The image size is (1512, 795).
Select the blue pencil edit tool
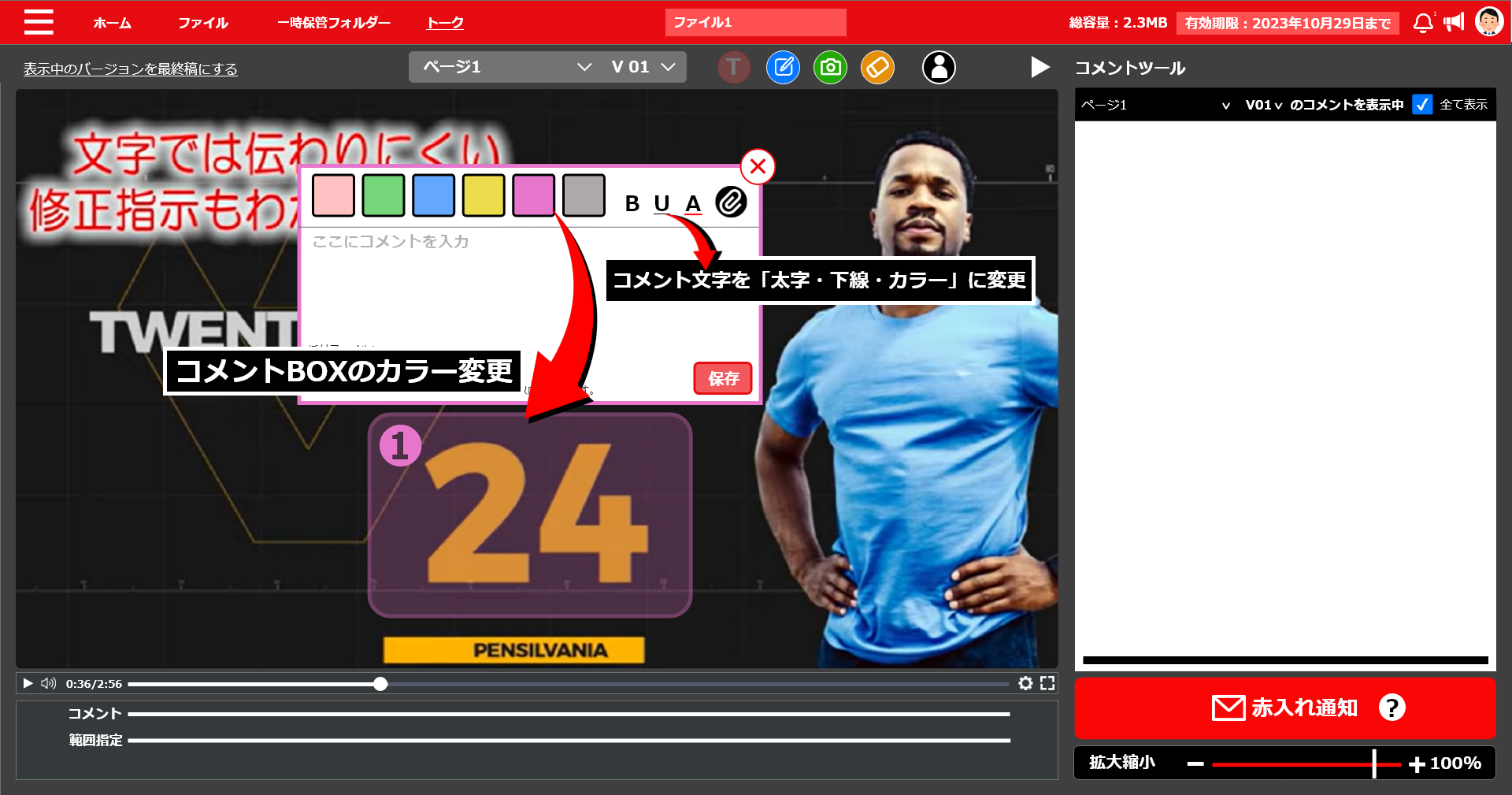(783, 68)
